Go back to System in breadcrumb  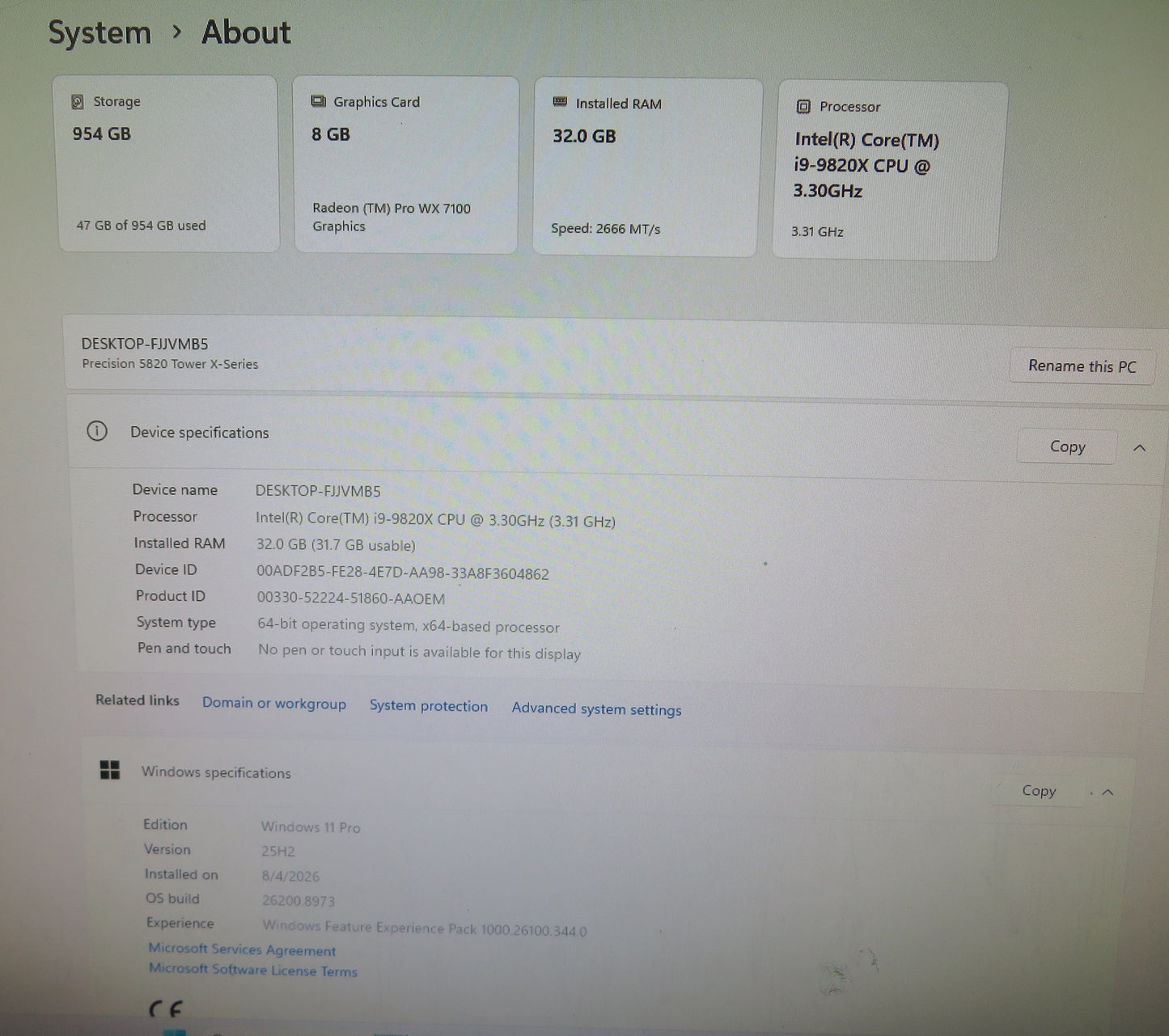(100, 33)
